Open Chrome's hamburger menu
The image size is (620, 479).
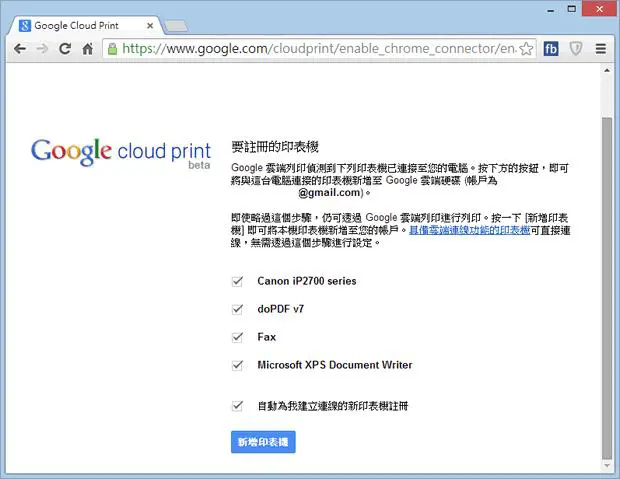[x=601, y=49]
